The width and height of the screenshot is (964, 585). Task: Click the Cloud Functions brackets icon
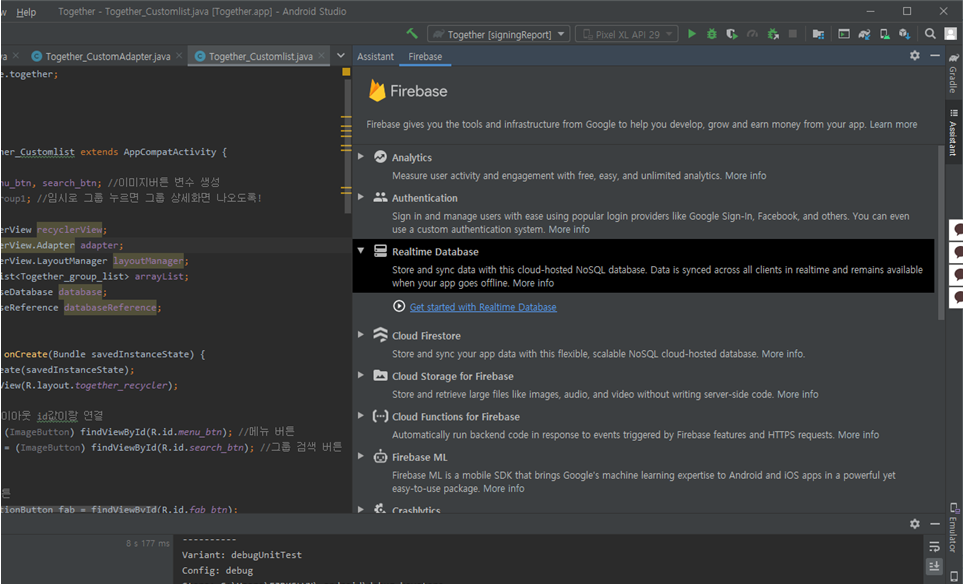point(381,416)
